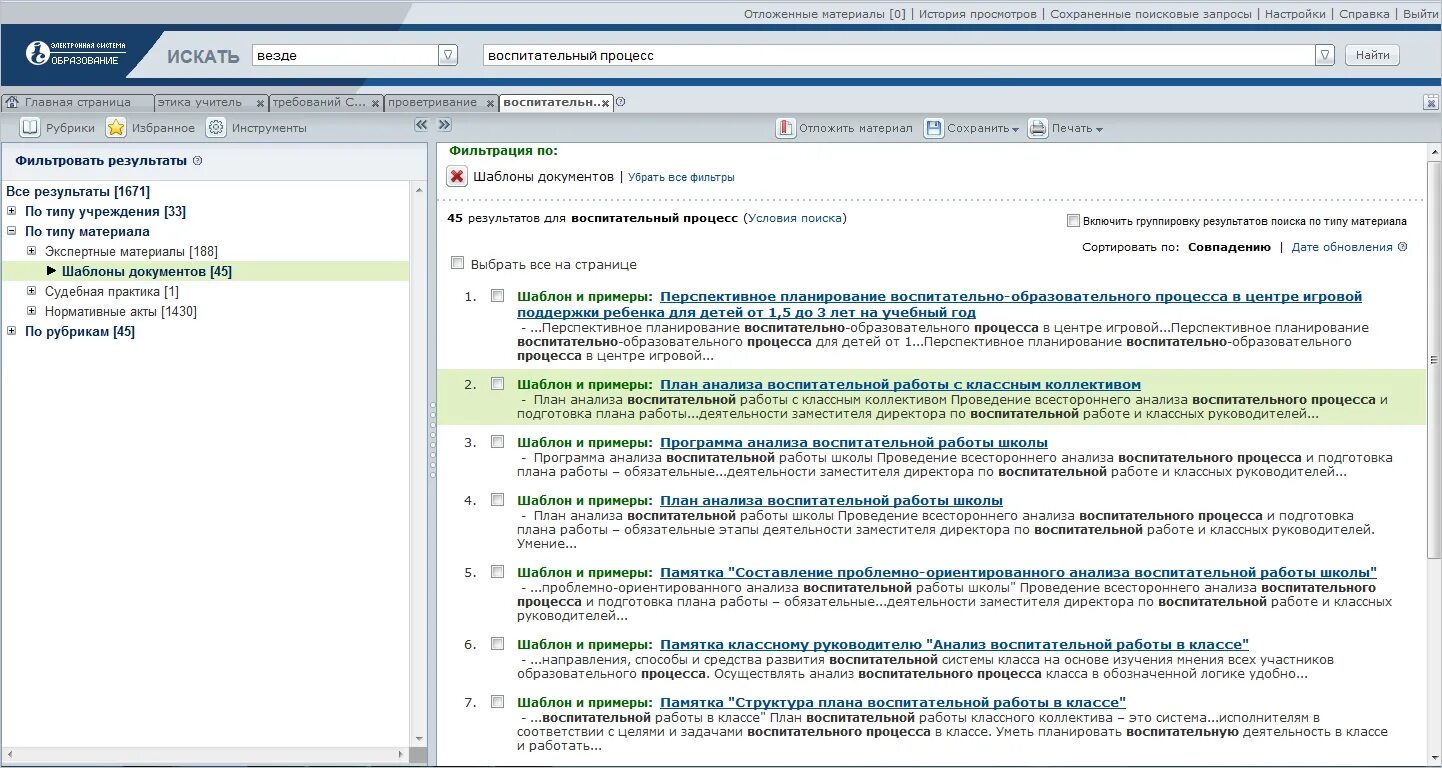Expand По рубрикам node
The image size is (1442, 768).
[11, 331]
